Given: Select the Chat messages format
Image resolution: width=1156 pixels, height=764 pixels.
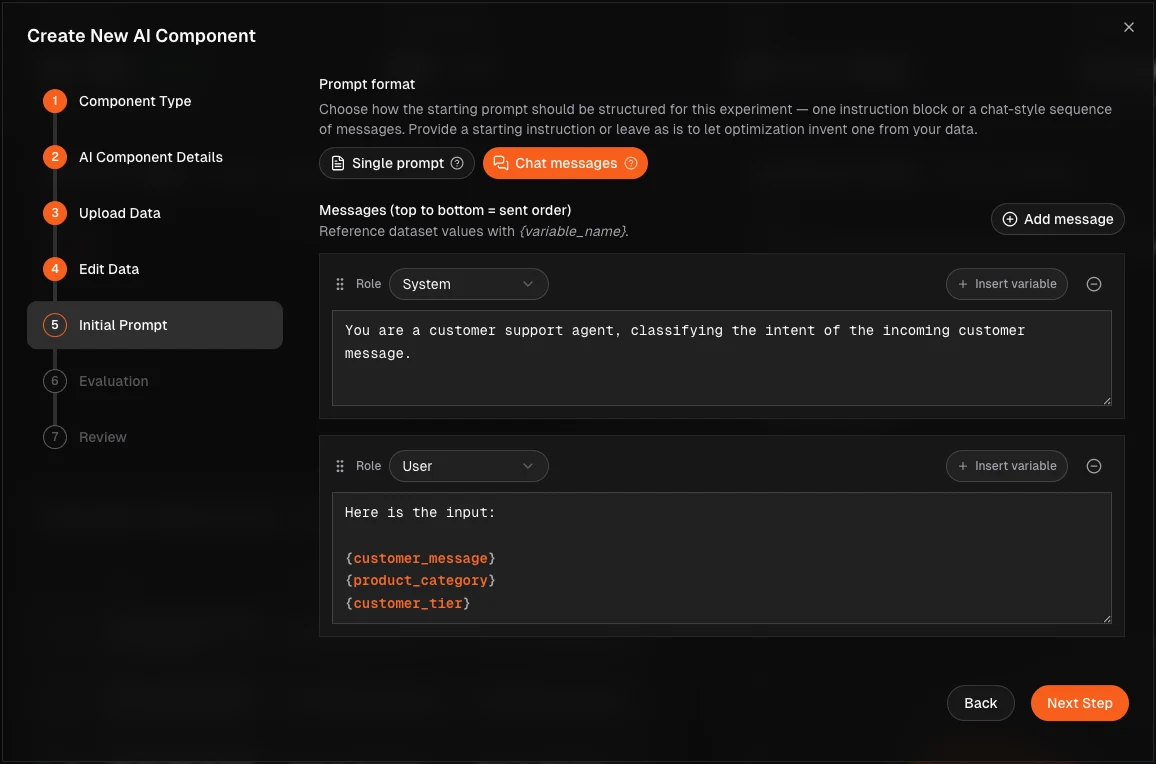Looking at the screenshot, I should (x=565, y=163).
